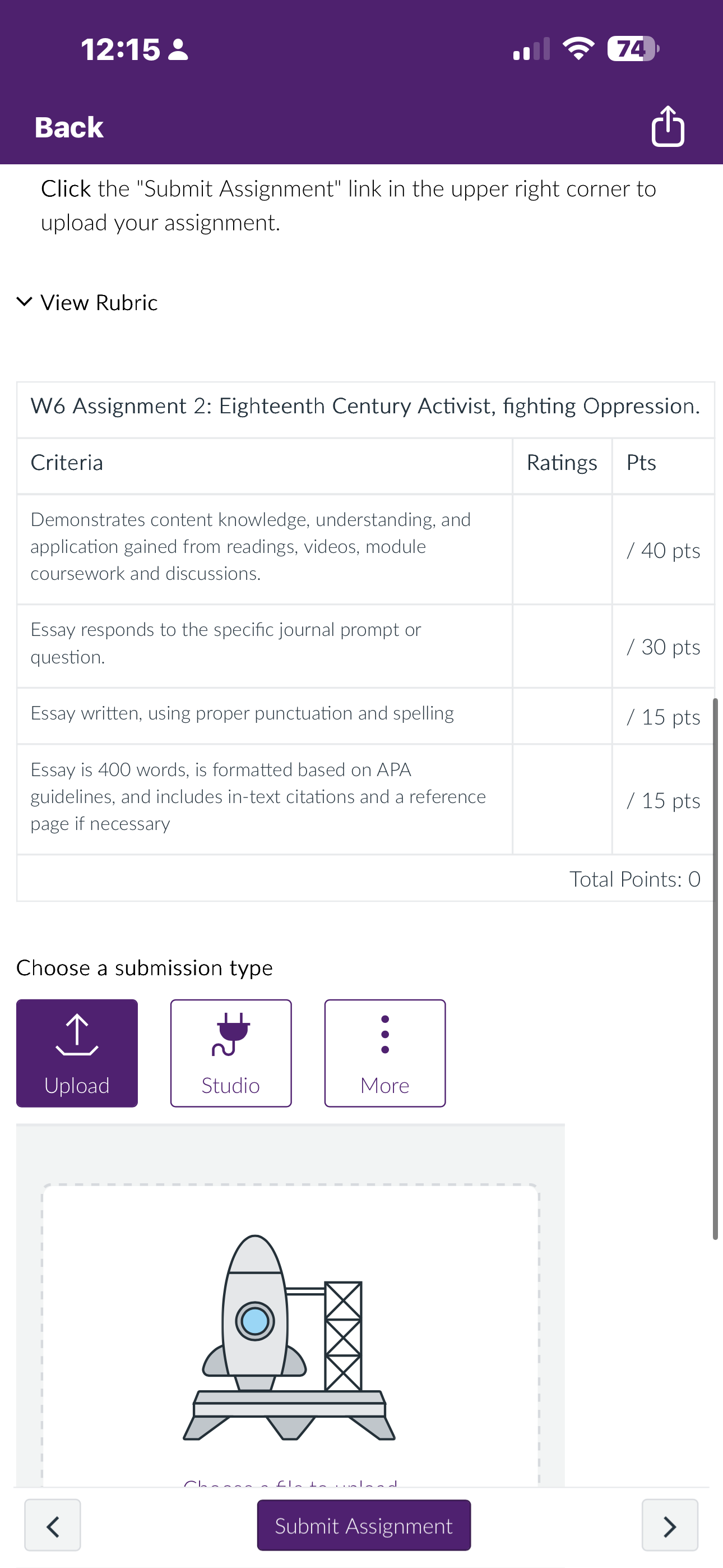Select the Studio submission type
The image size is (723, 1568).
pos(231,1053)
